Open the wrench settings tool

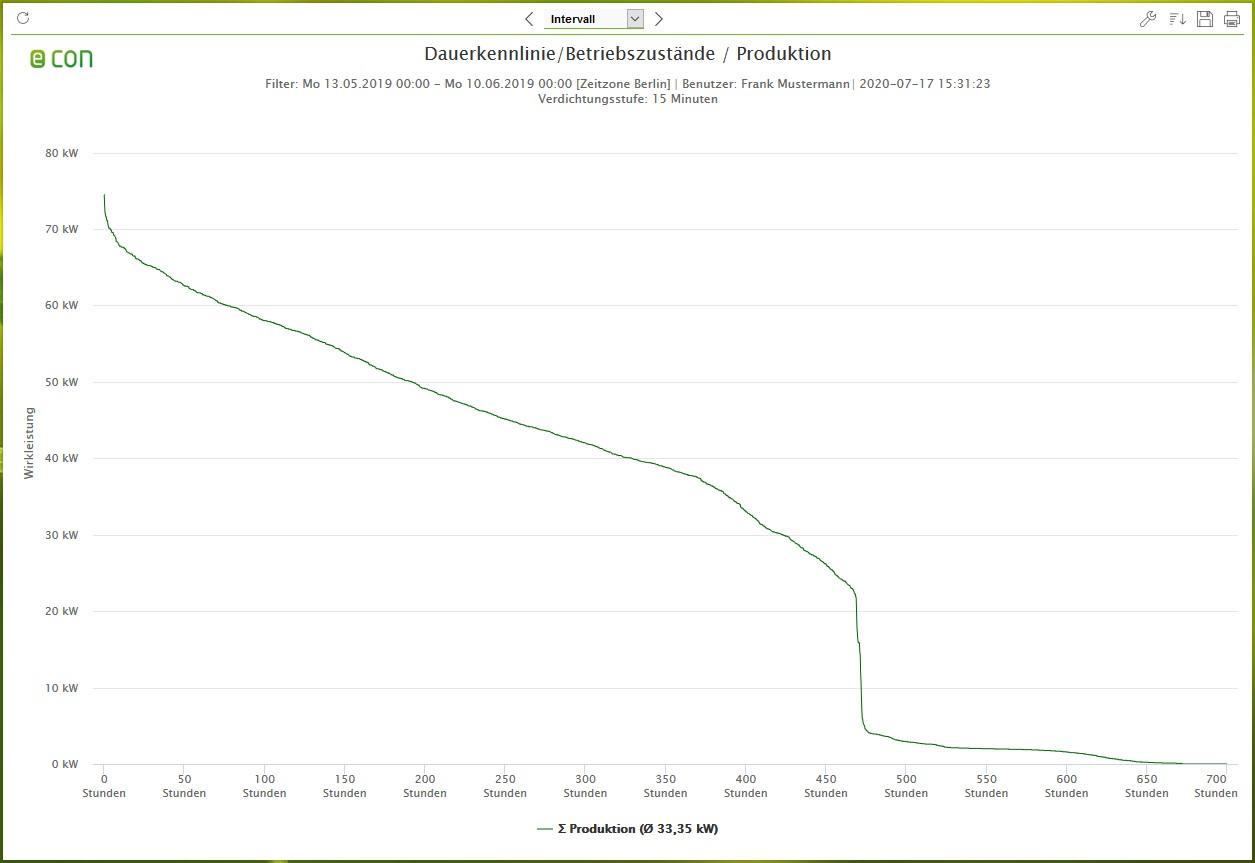(x=1148, y=18)
